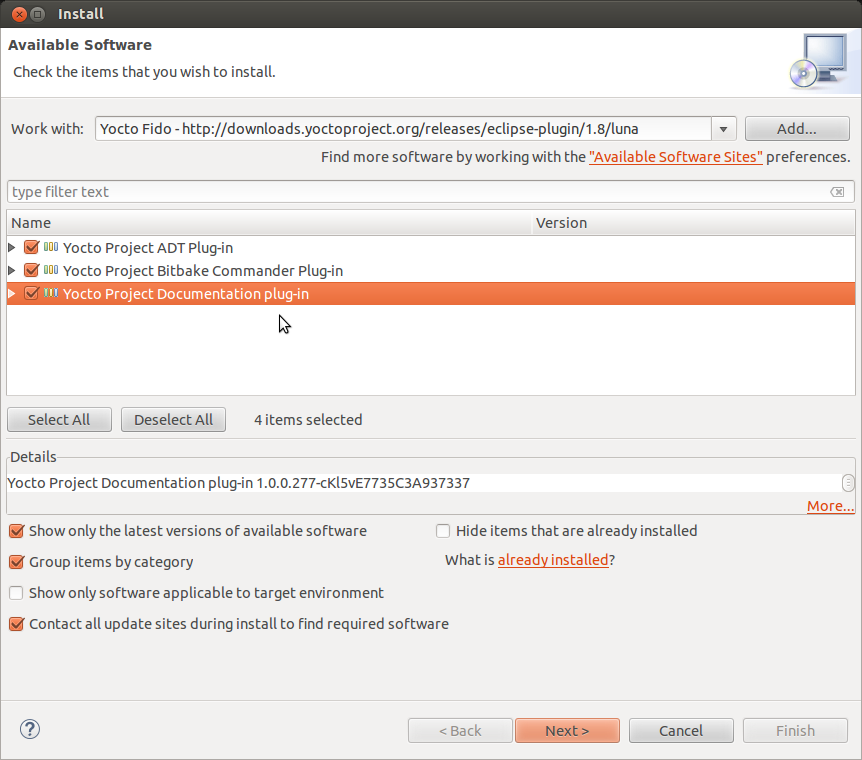This screenshot has width=862, height=760.
Task: Check "Show only software applicable to target environment"
Action: 15,592
